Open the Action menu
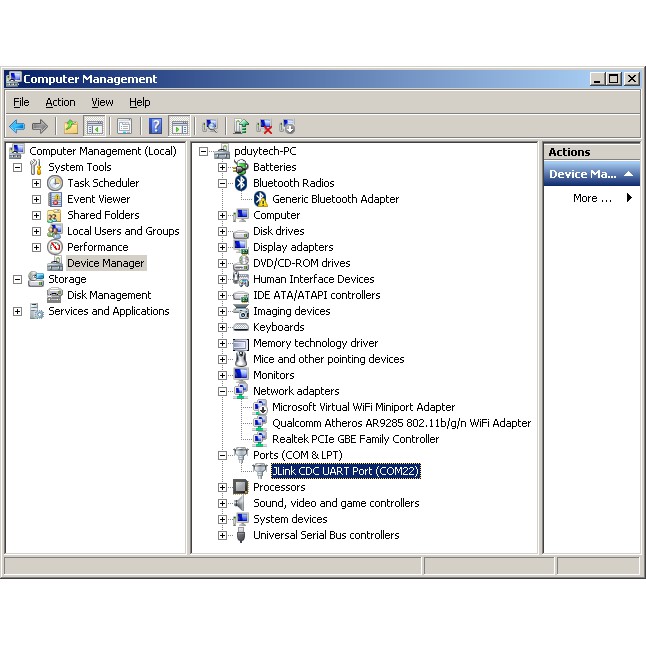Screen dimensions: 646x646 (60, 102)
